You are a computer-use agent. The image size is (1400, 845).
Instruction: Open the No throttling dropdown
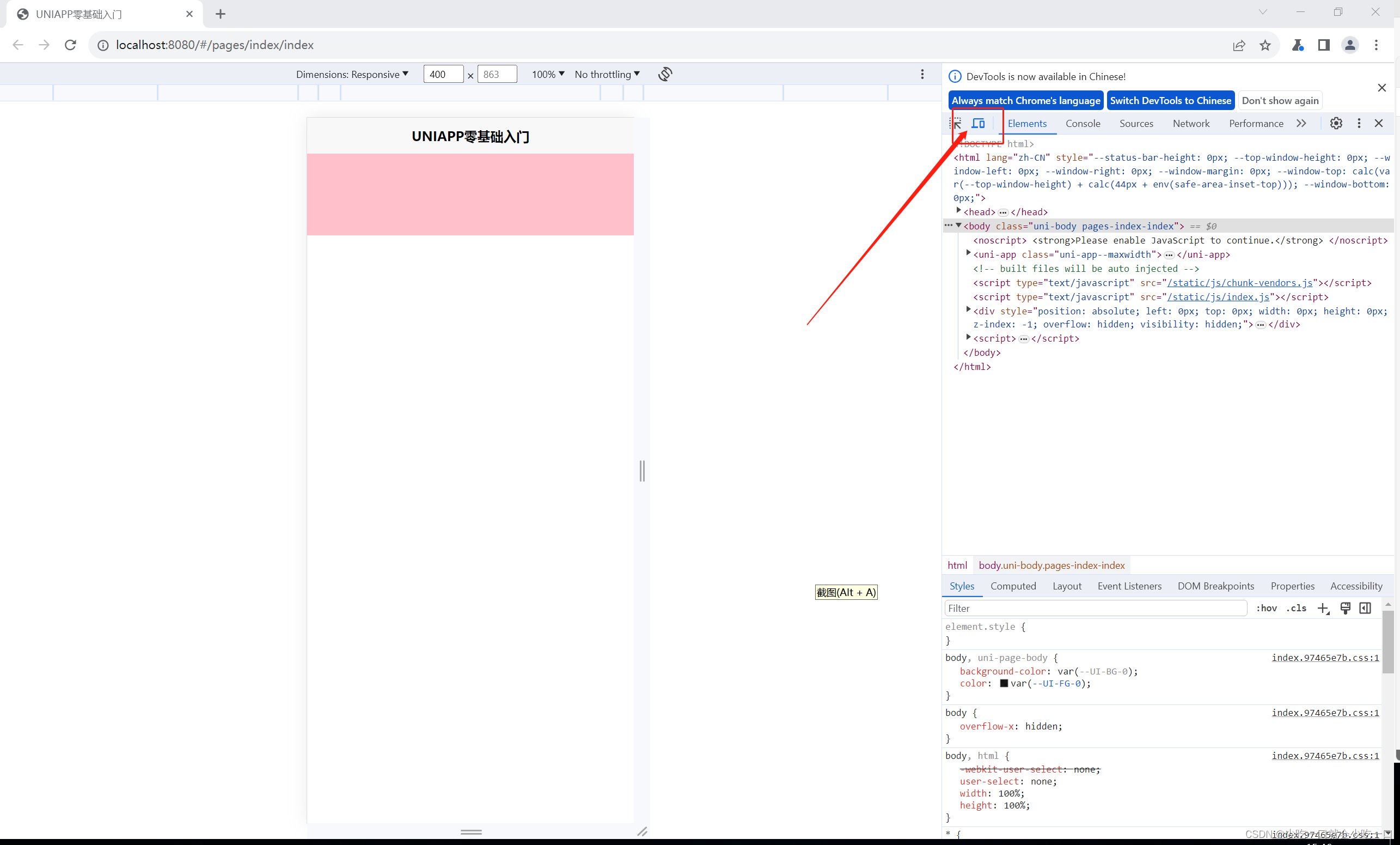[x=607, y=75]
